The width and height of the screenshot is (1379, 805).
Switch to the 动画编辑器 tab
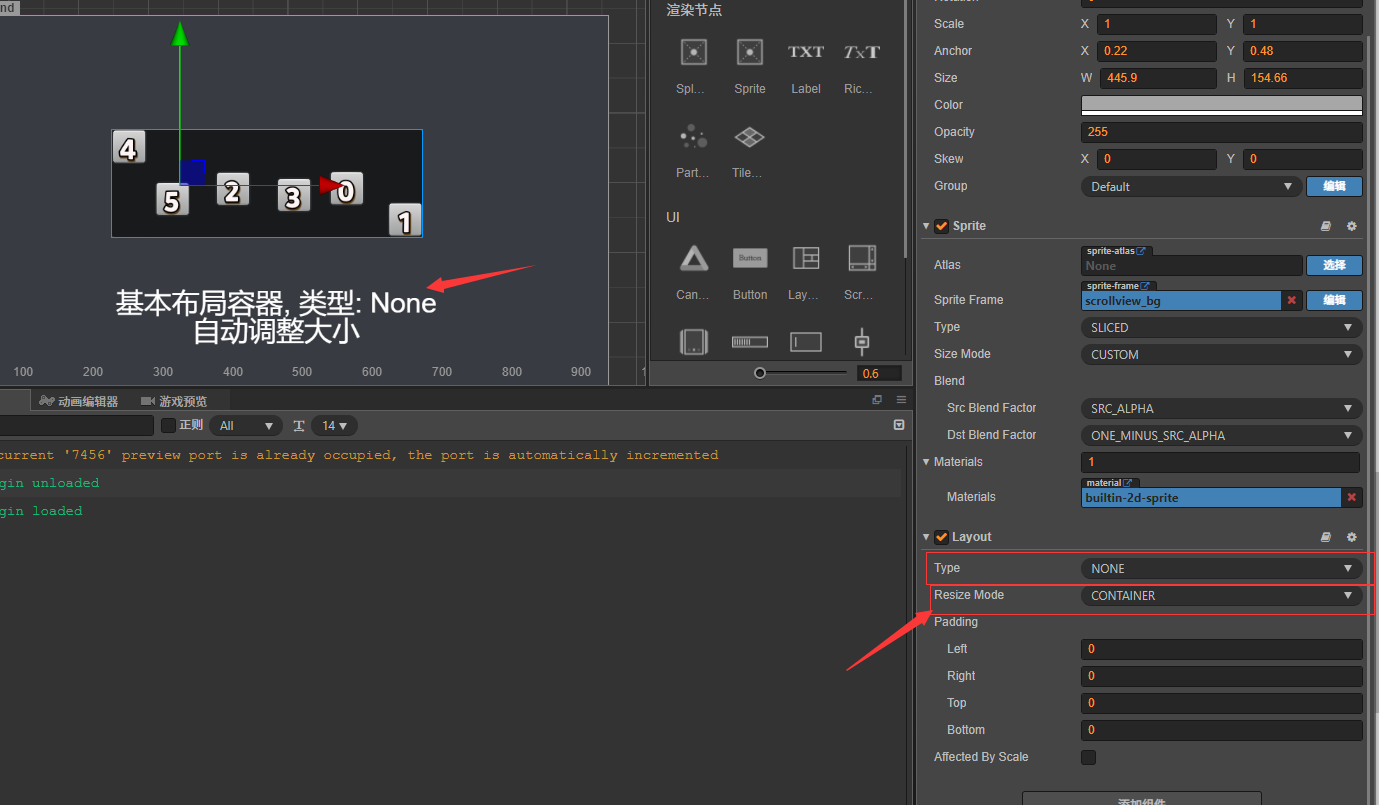(79, 401)
